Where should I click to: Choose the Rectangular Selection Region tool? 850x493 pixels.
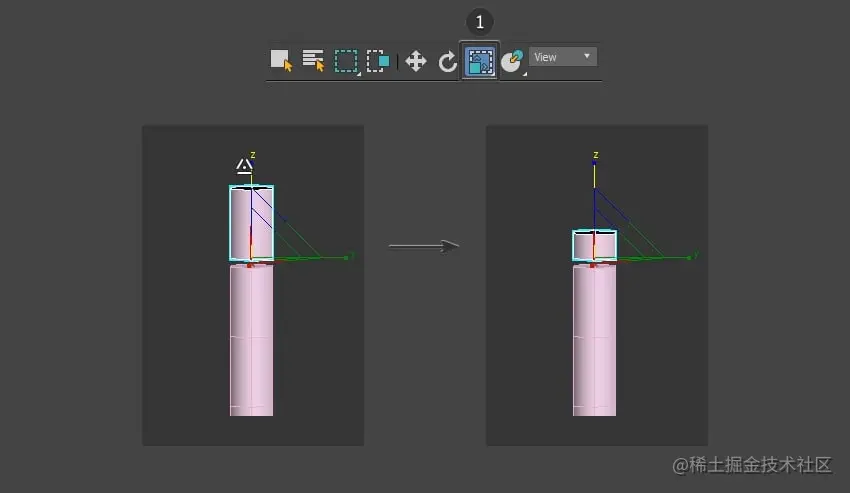click(x=346, y=61)
